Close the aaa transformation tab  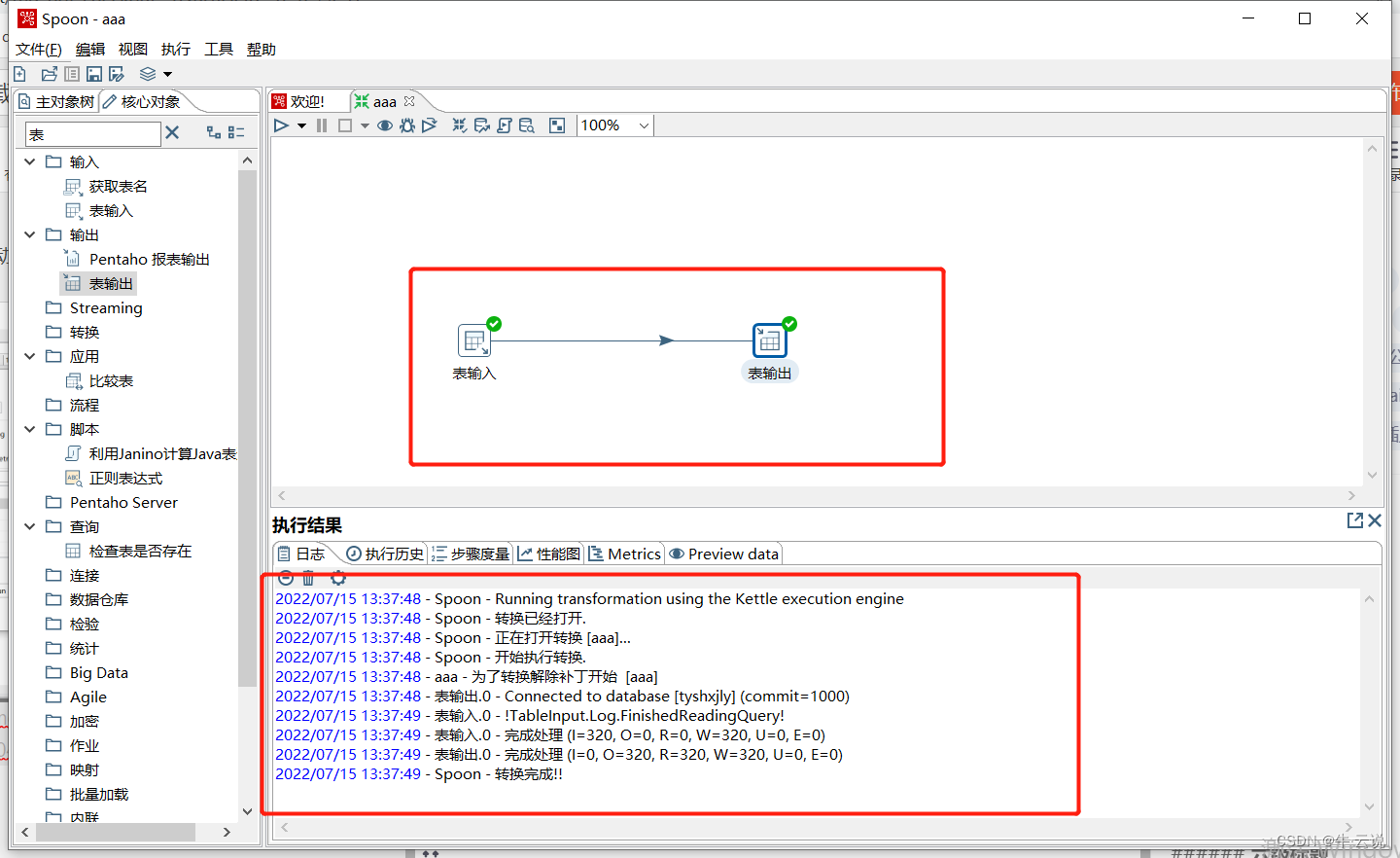[409, 101]
